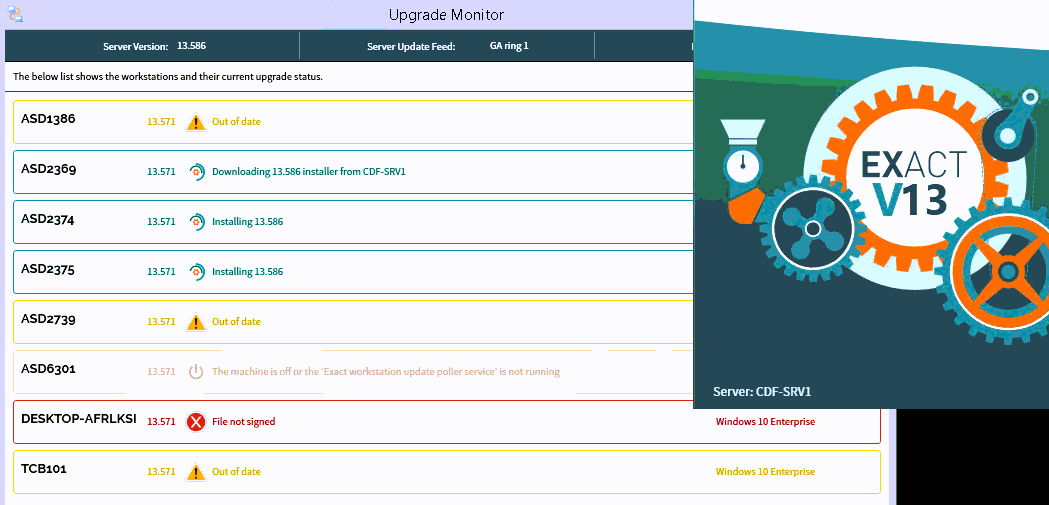
Task: Click the GA ring 1 update feed value
Action: click(x=509, y=46)
